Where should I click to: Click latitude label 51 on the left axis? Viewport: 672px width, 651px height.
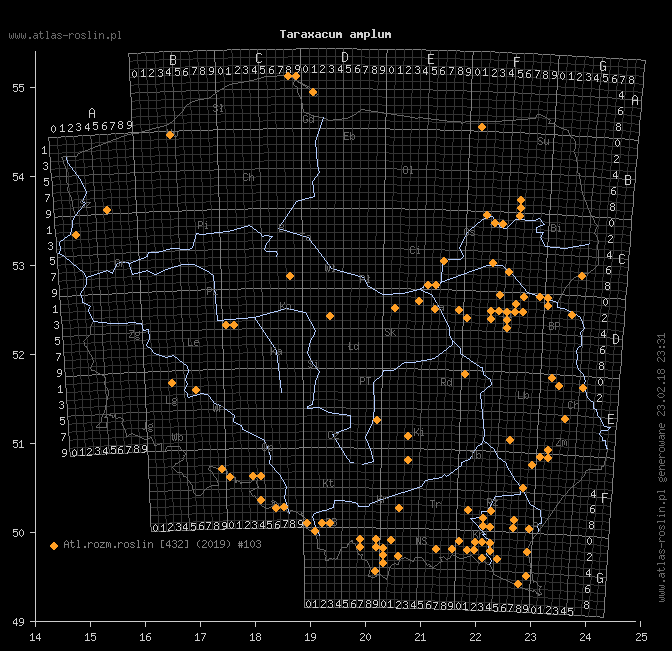18,444
